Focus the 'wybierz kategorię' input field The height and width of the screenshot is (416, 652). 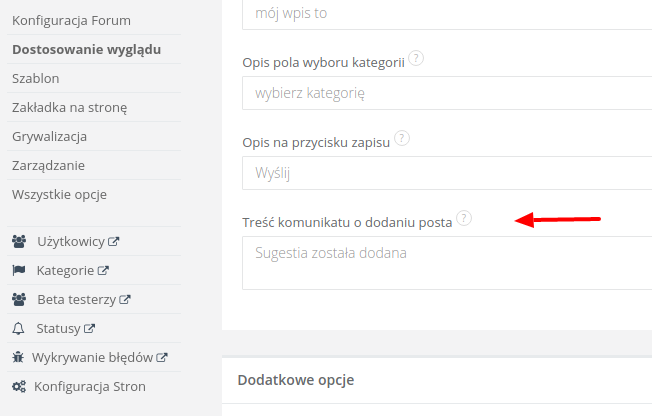pos(446,94)
